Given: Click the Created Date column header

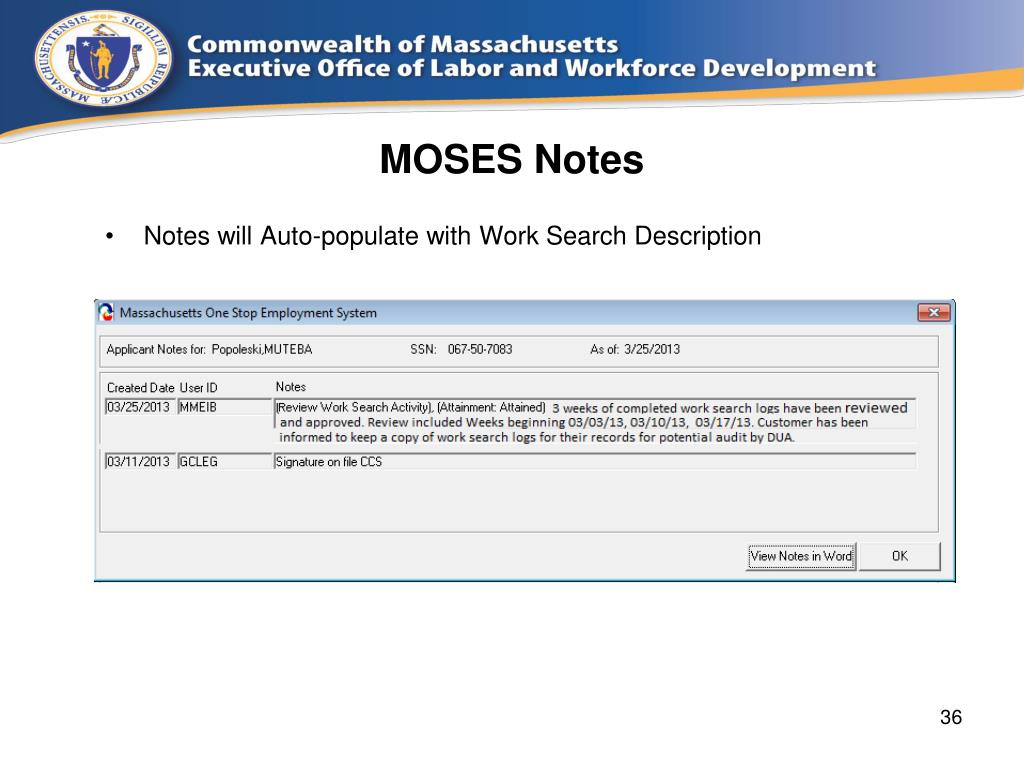Looking at the screenshot, I should coord(140,387).
